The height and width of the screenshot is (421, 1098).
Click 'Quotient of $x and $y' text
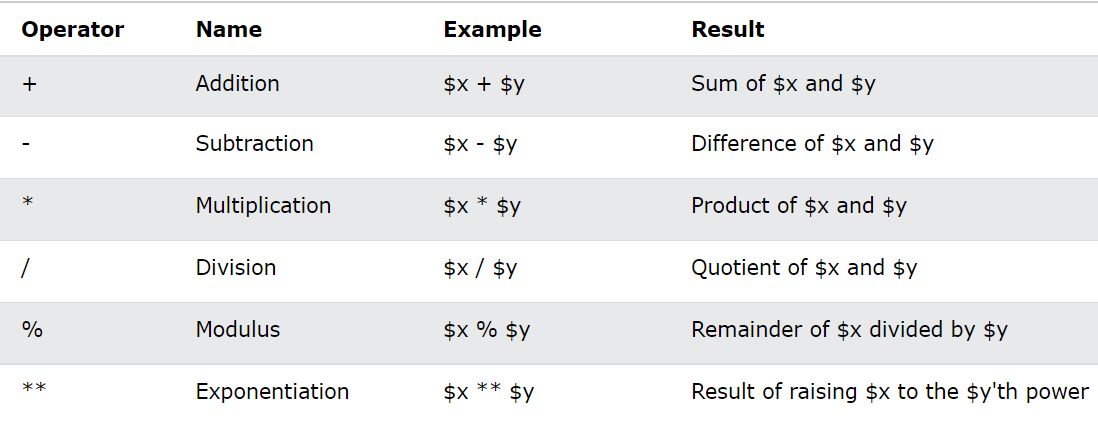tap(805, 268)
